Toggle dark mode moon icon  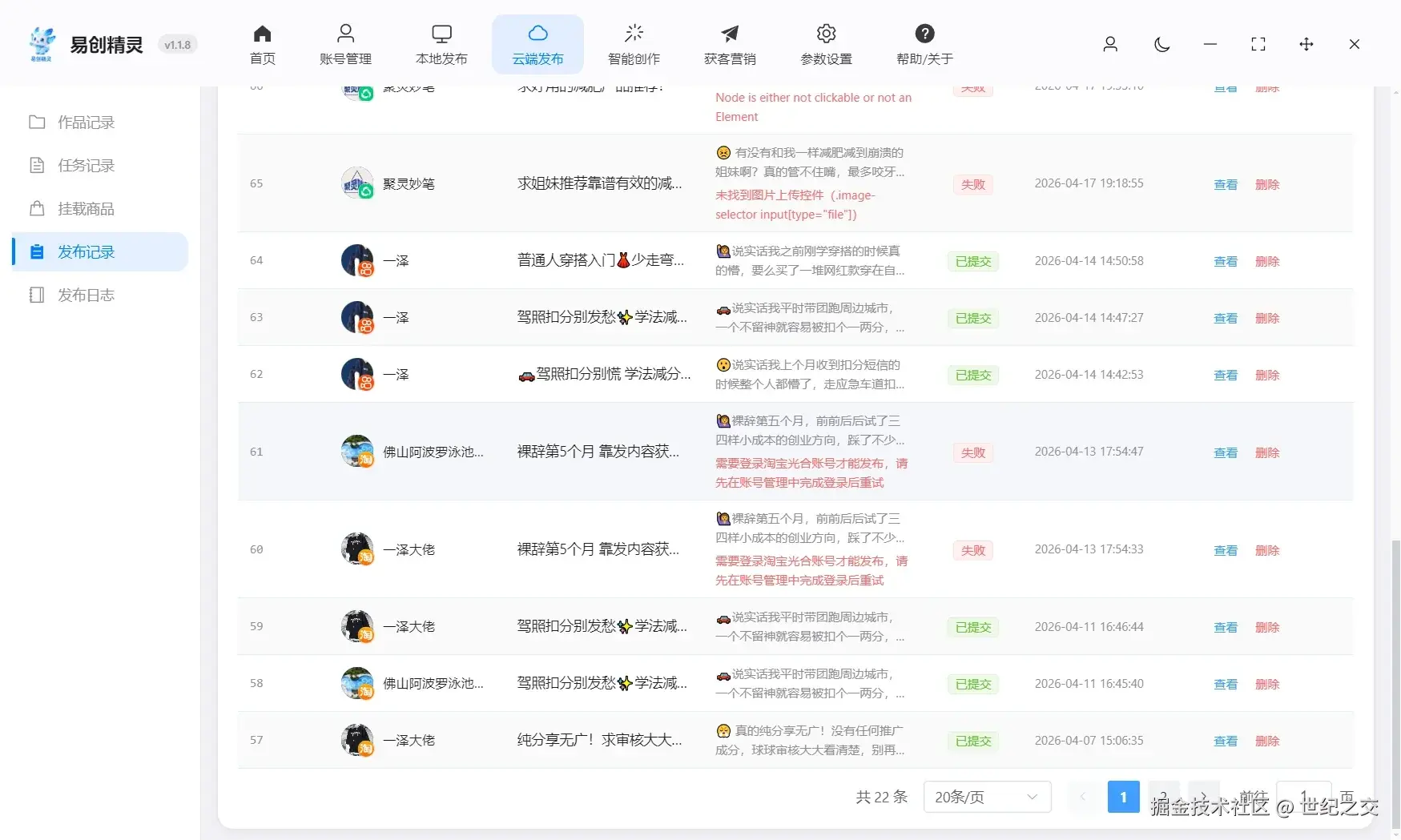point(1161,44)
